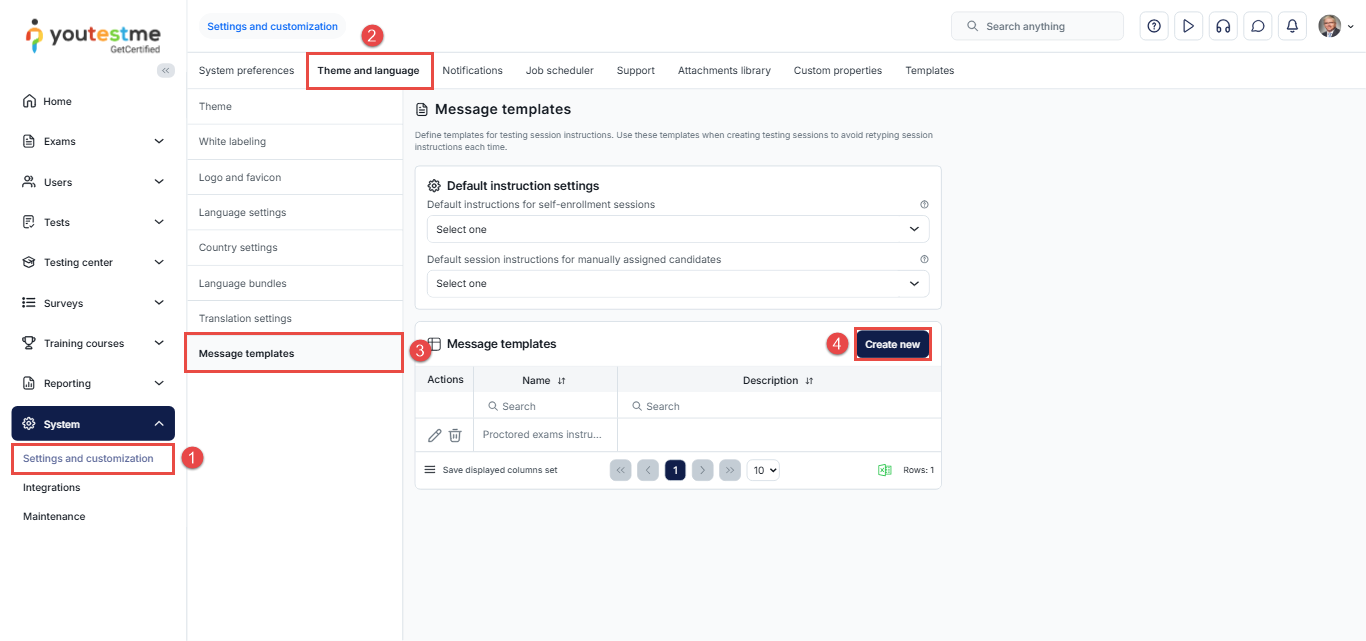Viewport: 1366px width, 641px height.
Task: Open Integrations in sidebar
Action: coord(52,488)
